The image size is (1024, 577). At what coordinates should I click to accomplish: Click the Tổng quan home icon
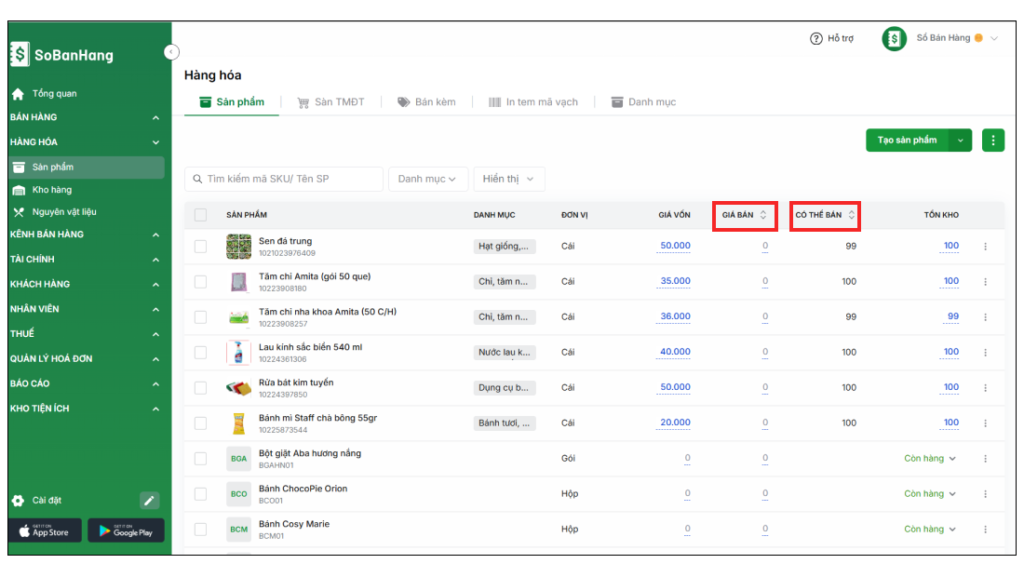coord(18,94)
